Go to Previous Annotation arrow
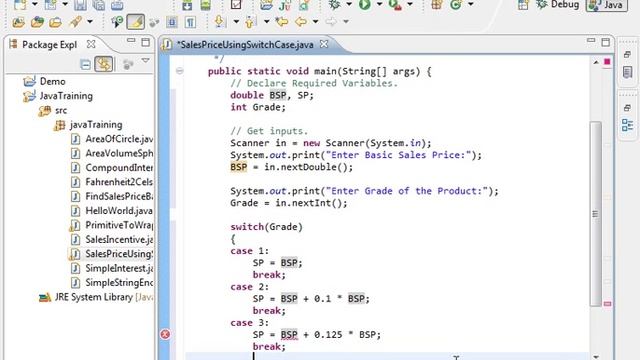 tap(250, 22)
